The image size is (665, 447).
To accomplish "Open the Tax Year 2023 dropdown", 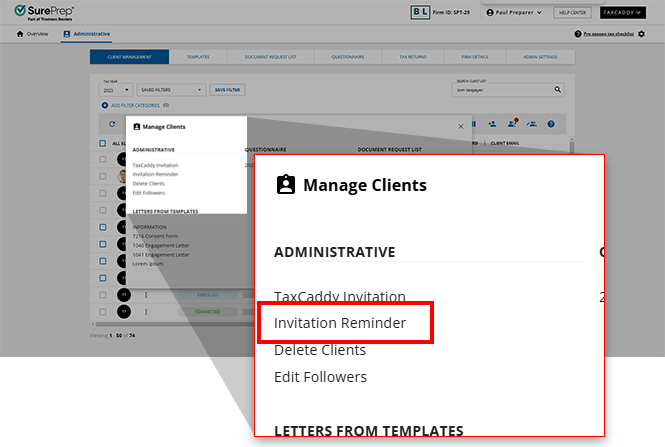I will click(x=116, y=90).
